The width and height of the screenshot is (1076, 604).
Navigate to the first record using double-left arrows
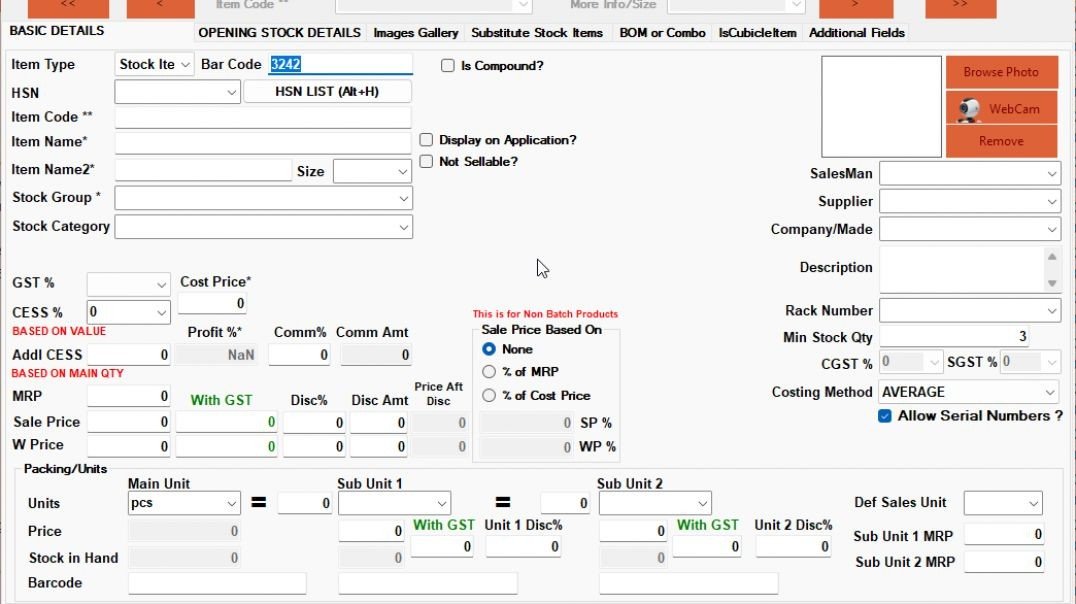click(66, 7)
